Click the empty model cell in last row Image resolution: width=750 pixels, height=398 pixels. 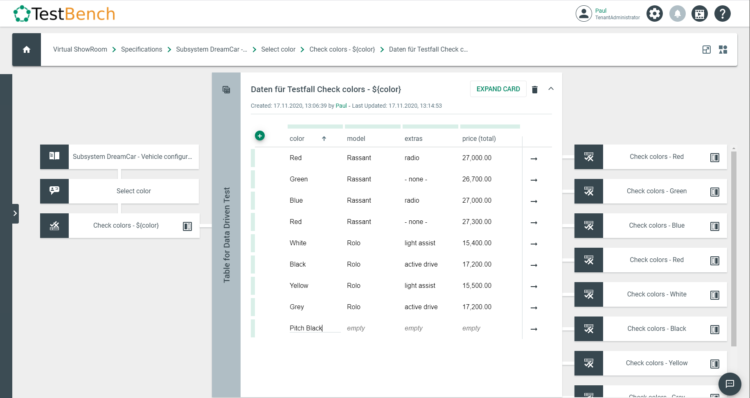(x=356, y=328)
